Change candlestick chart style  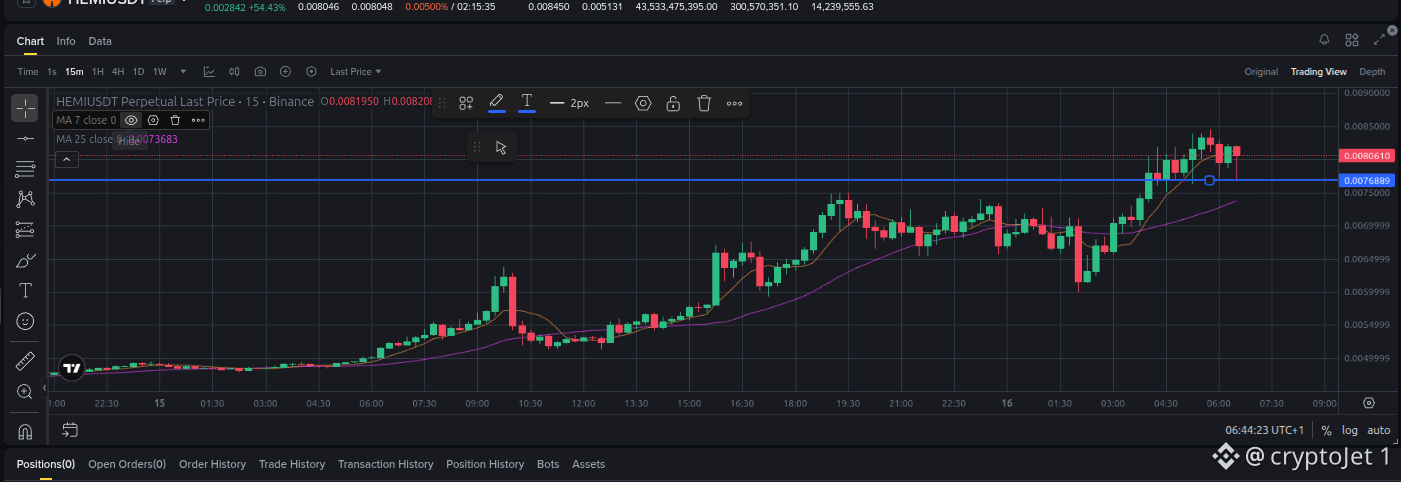point(235,72)
